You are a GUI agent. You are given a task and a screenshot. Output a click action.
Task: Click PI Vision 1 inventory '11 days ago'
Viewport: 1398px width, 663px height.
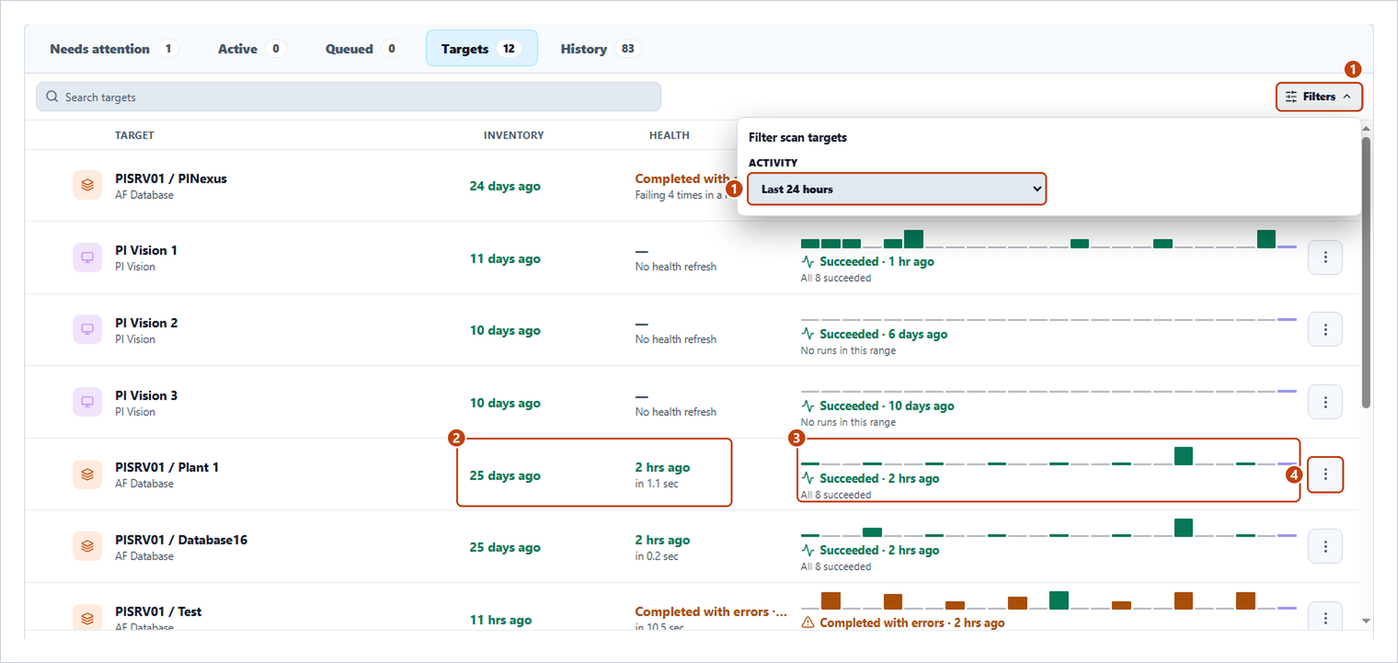(x=505, y=258)
